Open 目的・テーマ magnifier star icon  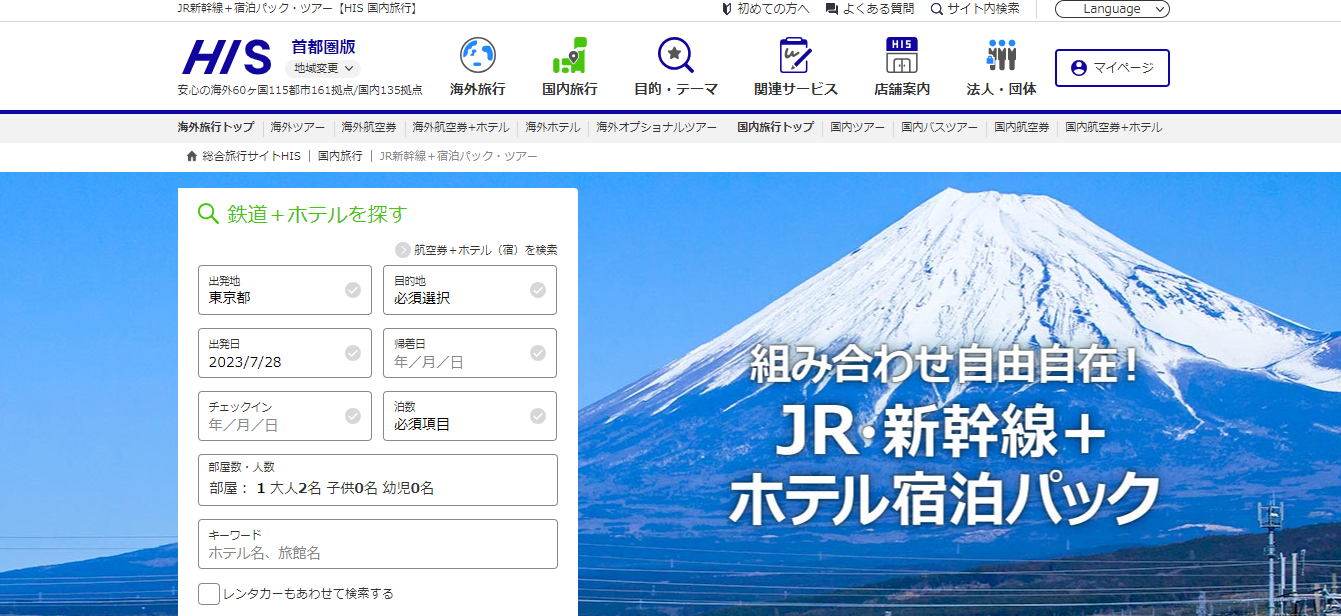coord(675,55)
